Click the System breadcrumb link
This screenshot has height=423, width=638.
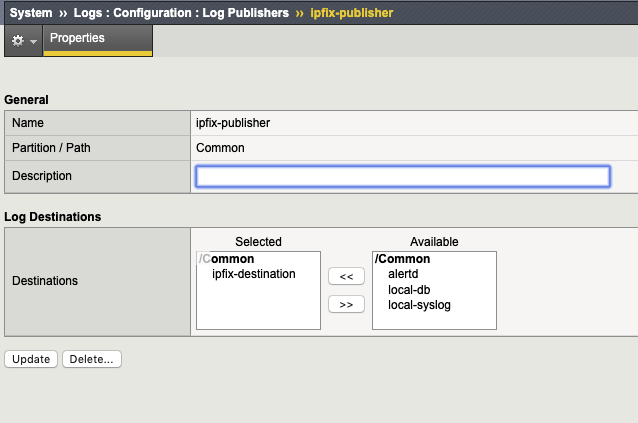pyautogui.click(x=30, y=13)
